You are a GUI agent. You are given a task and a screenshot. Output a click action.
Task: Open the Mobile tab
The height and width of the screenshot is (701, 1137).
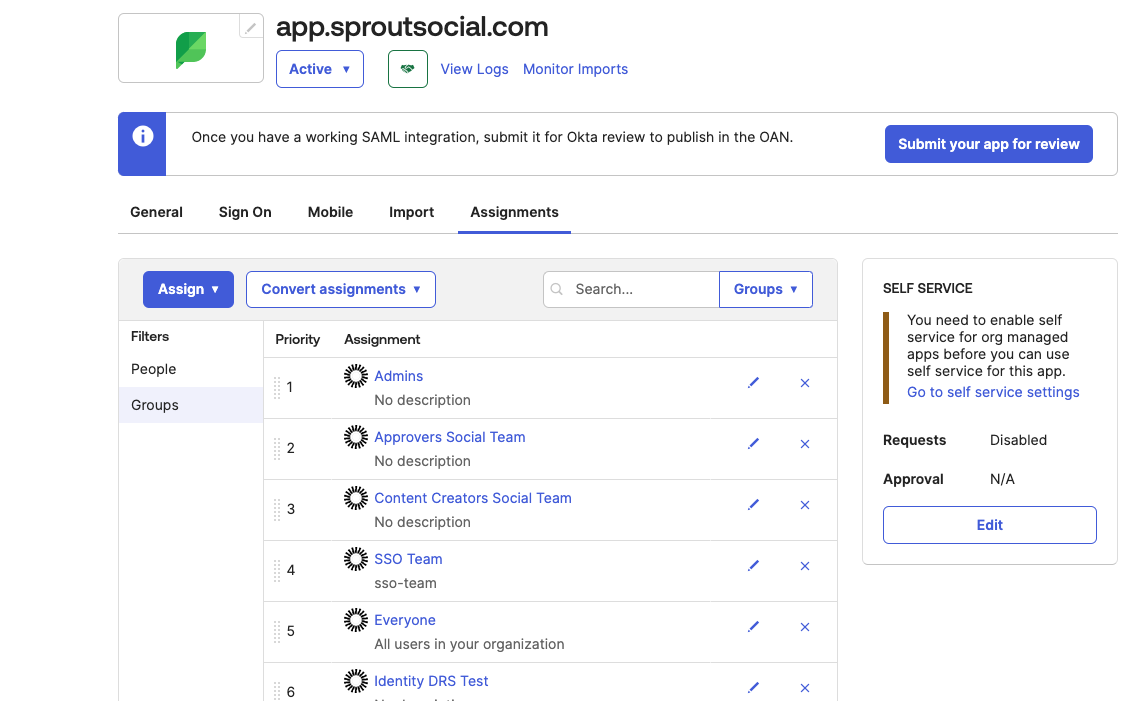point(331,212)
